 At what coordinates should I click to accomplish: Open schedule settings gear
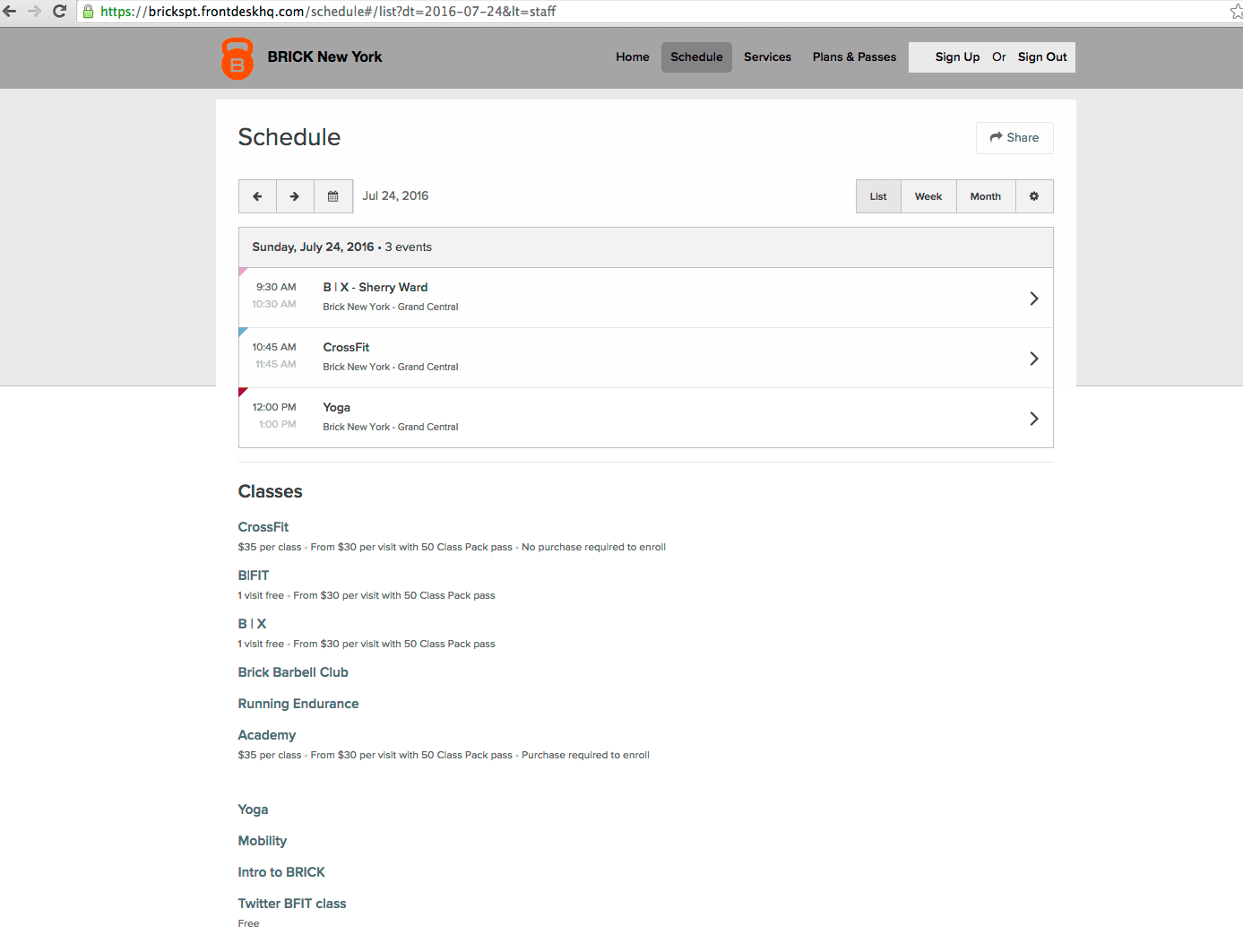[1034, 196]
